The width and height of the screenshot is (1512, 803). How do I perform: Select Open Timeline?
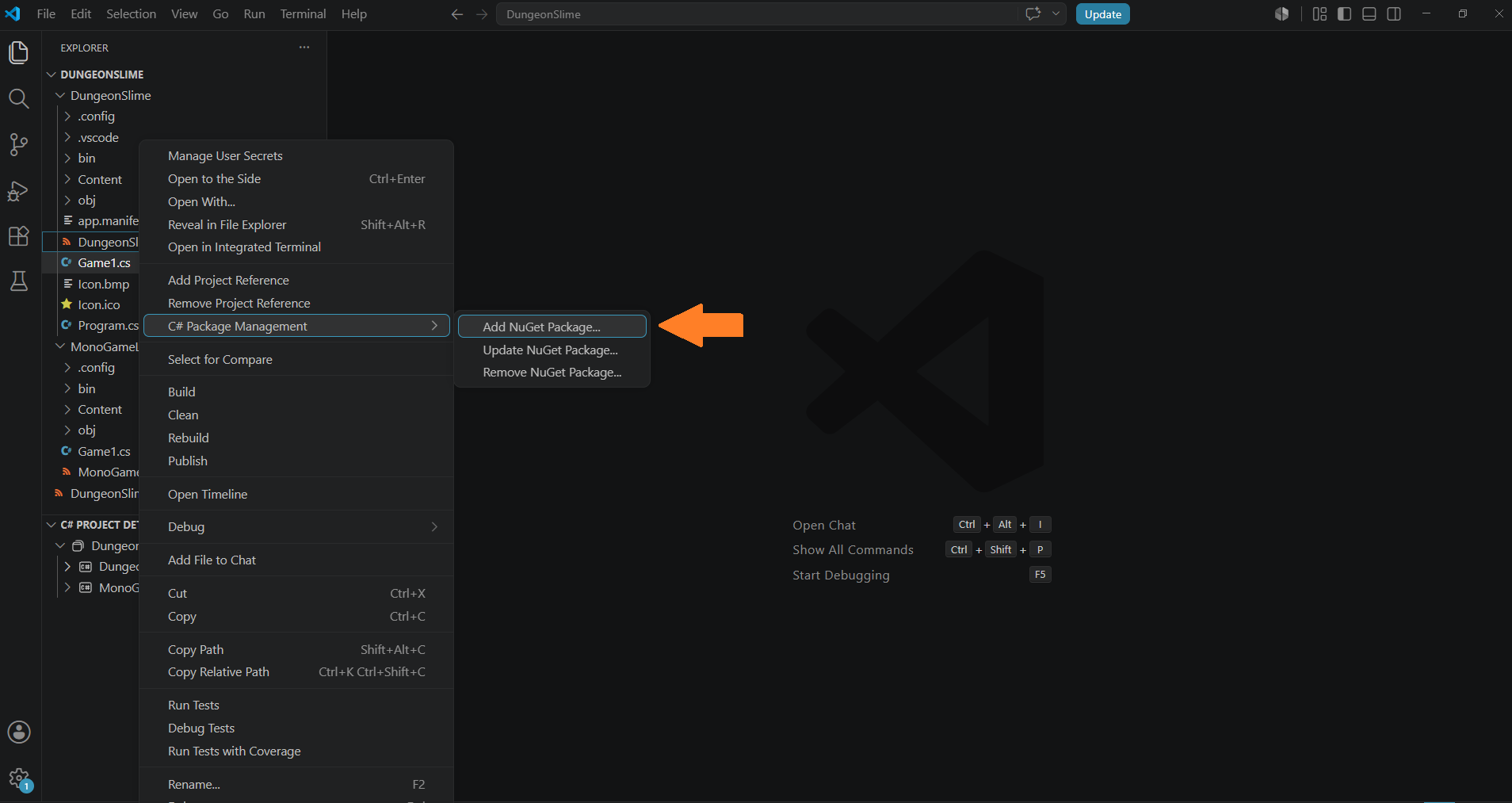296,495
